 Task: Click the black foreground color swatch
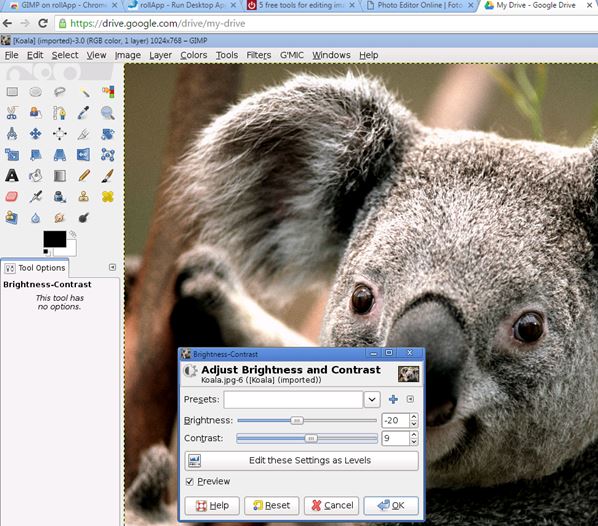click(55, 239)
